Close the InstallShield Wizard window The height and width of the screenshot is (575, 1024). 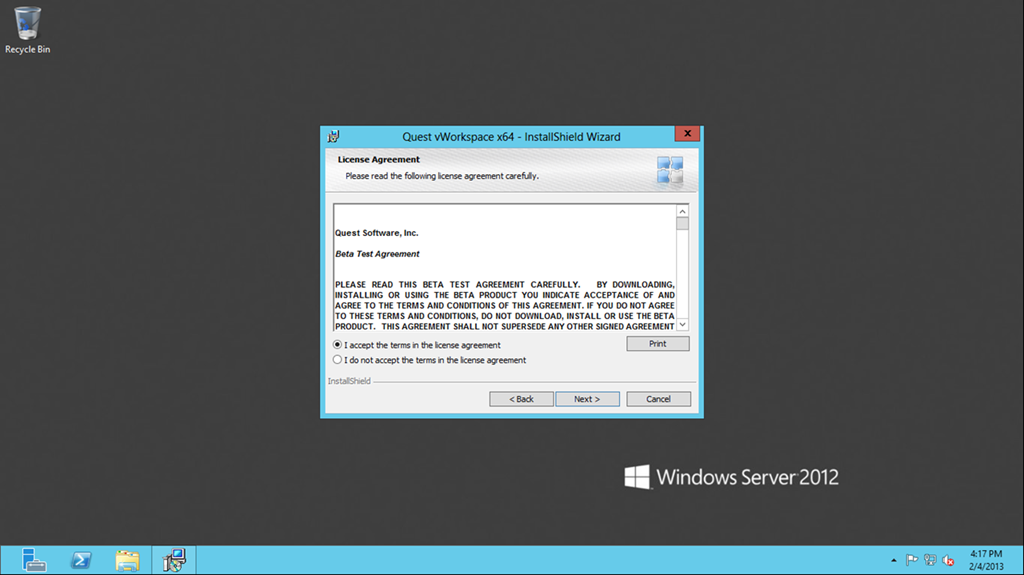[687, 133]
